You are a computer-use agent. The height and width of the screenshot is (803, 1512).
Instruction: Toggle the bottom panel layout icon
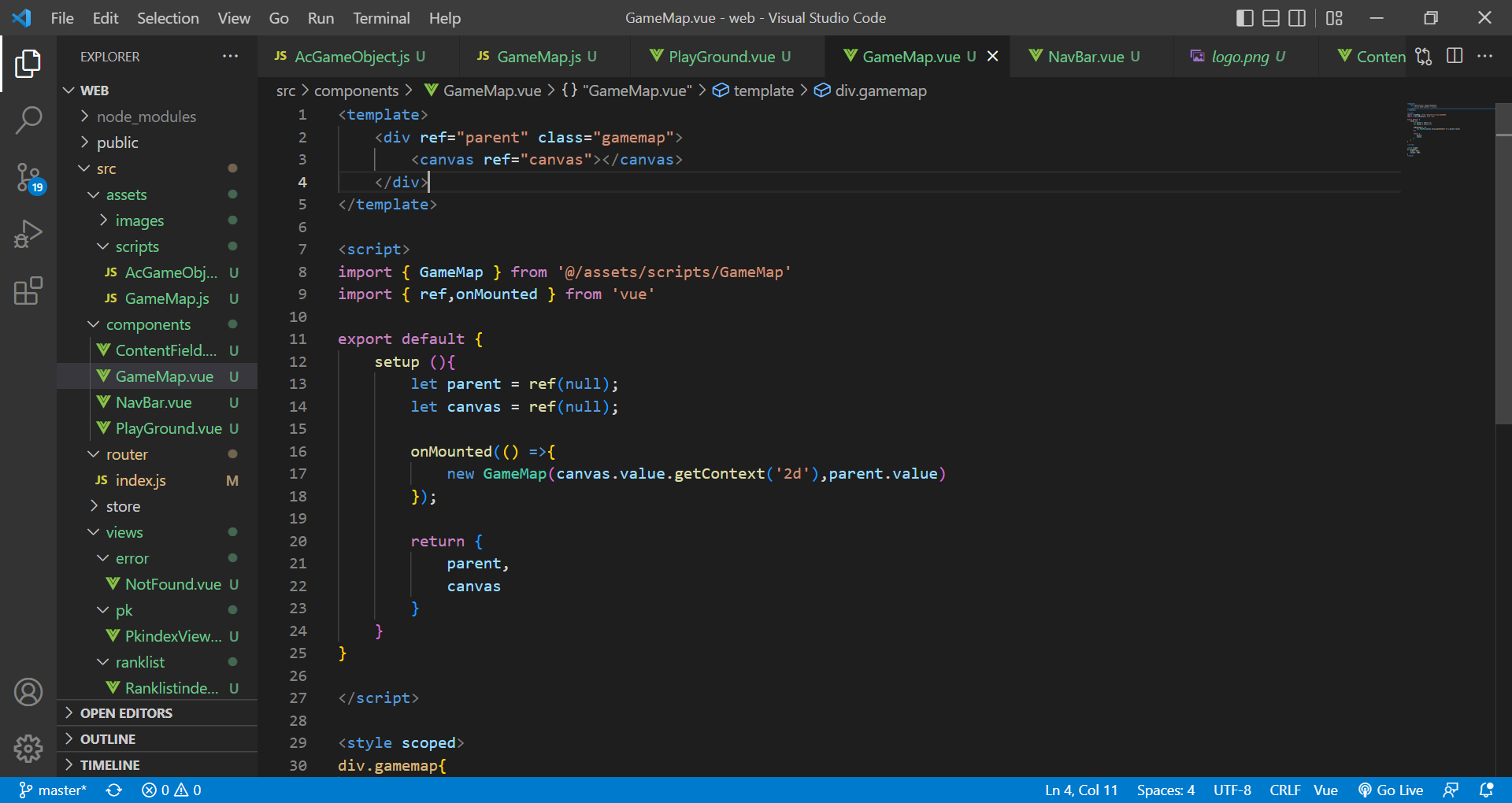click(1271, 18)
